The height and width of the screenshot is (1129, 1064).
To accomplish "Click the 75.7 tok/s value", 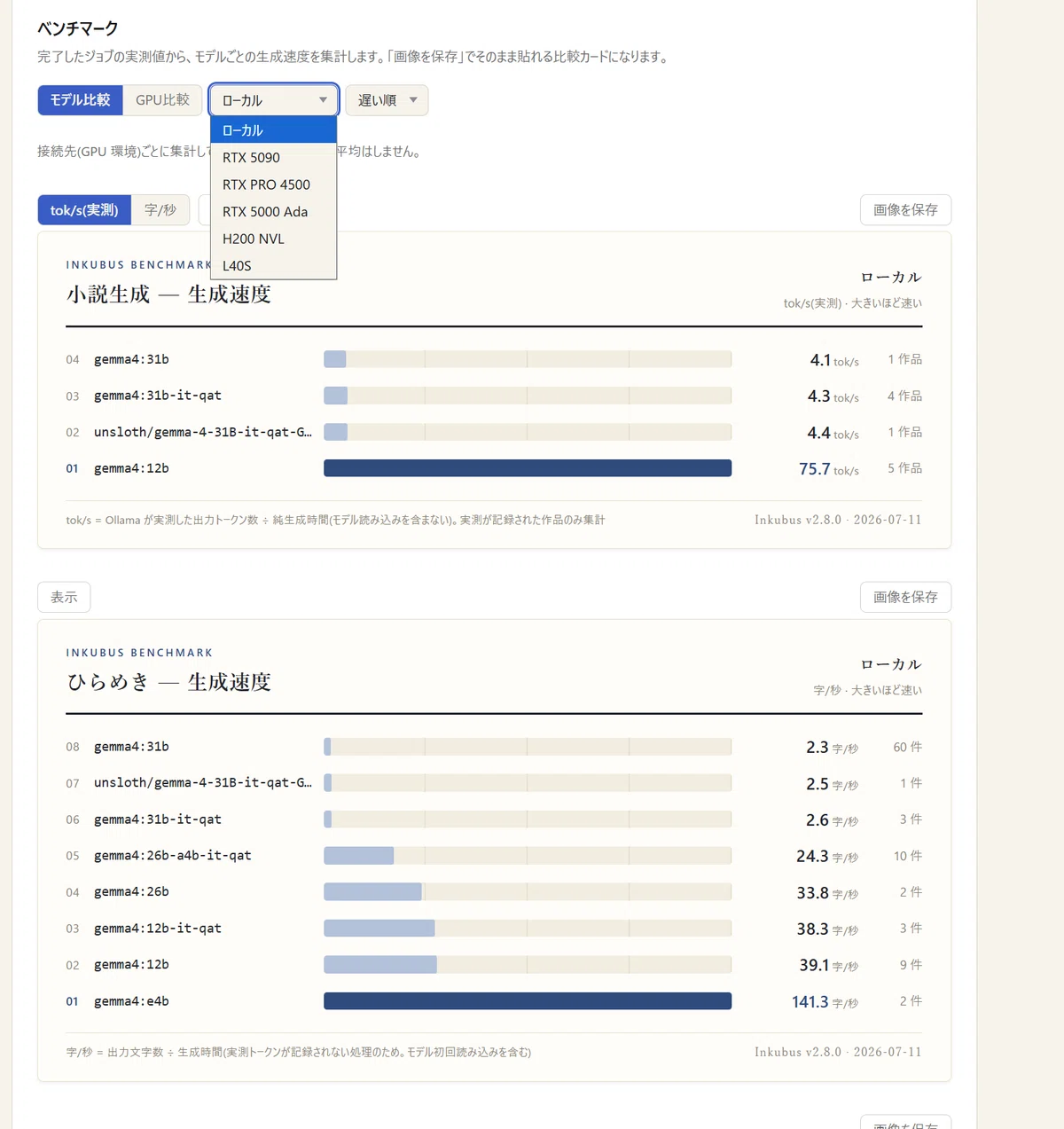I will tap(829, 469).
